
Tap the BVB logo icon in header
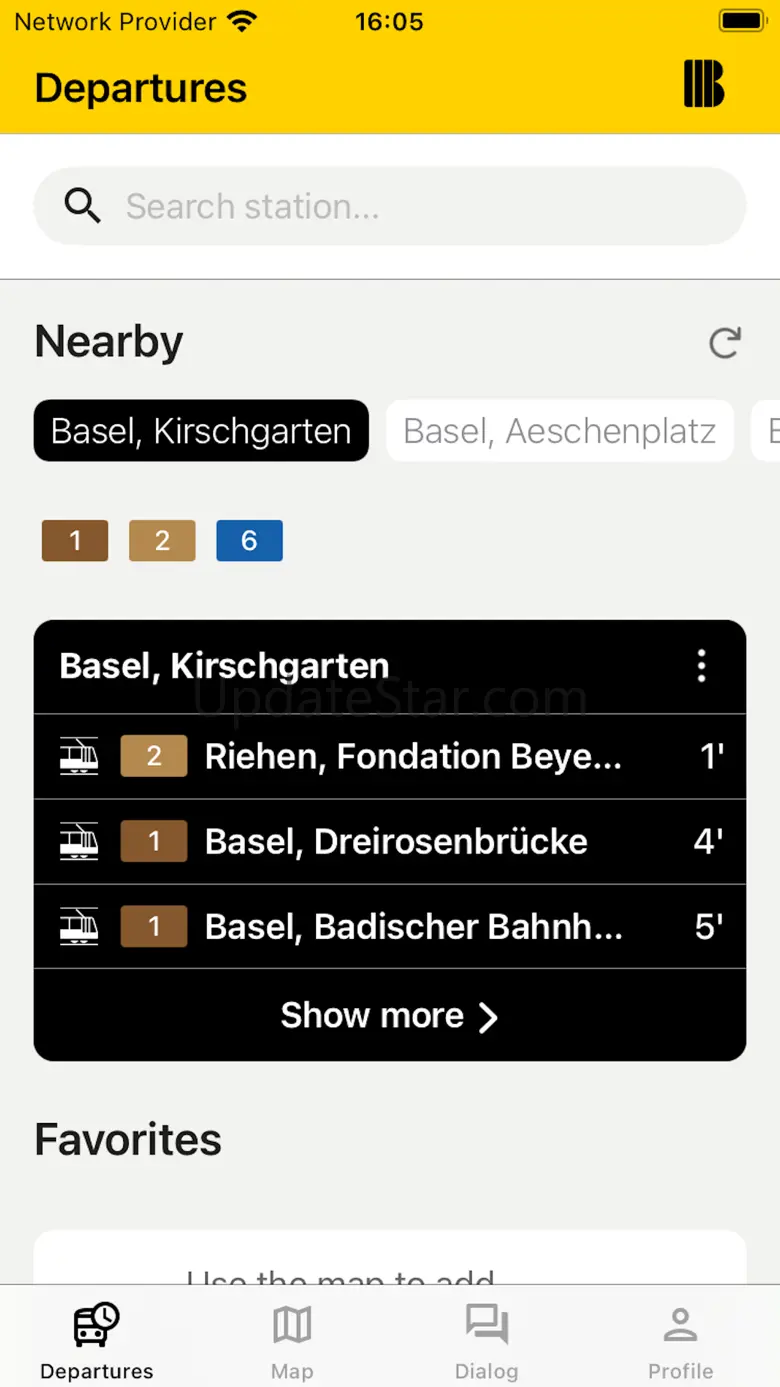[704, 83]
